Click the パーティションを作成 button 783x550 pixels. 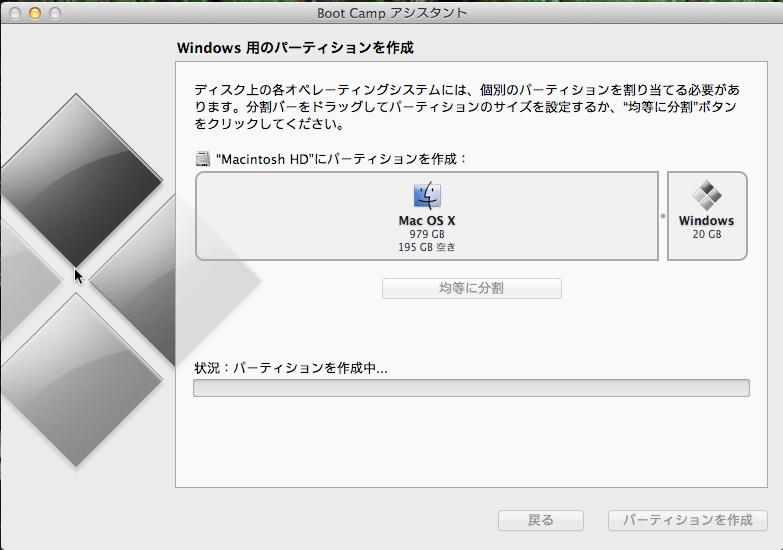tap(687, 520)
